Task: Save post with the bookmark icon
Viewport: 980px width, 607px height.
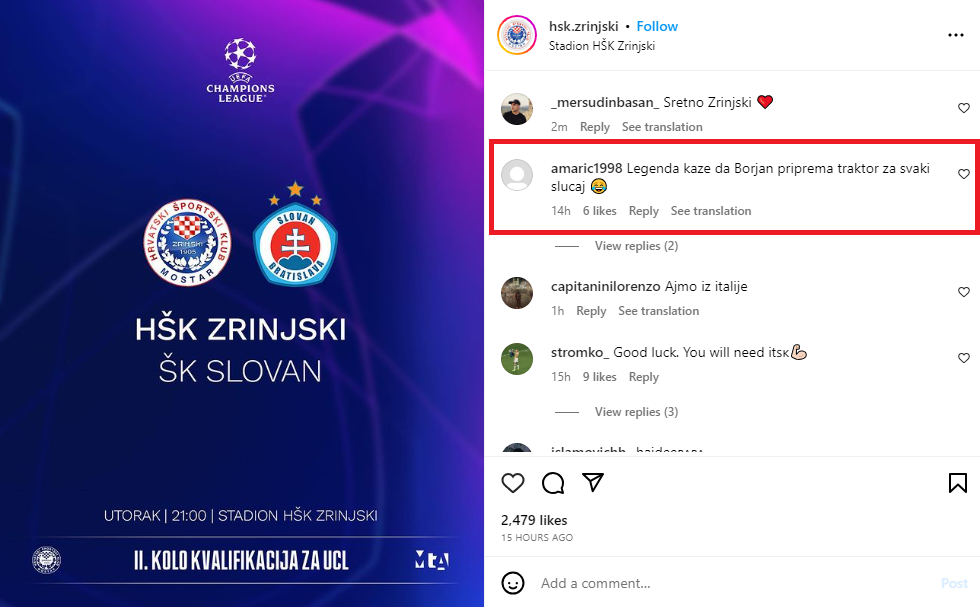Action: click(x=958, y=483)
